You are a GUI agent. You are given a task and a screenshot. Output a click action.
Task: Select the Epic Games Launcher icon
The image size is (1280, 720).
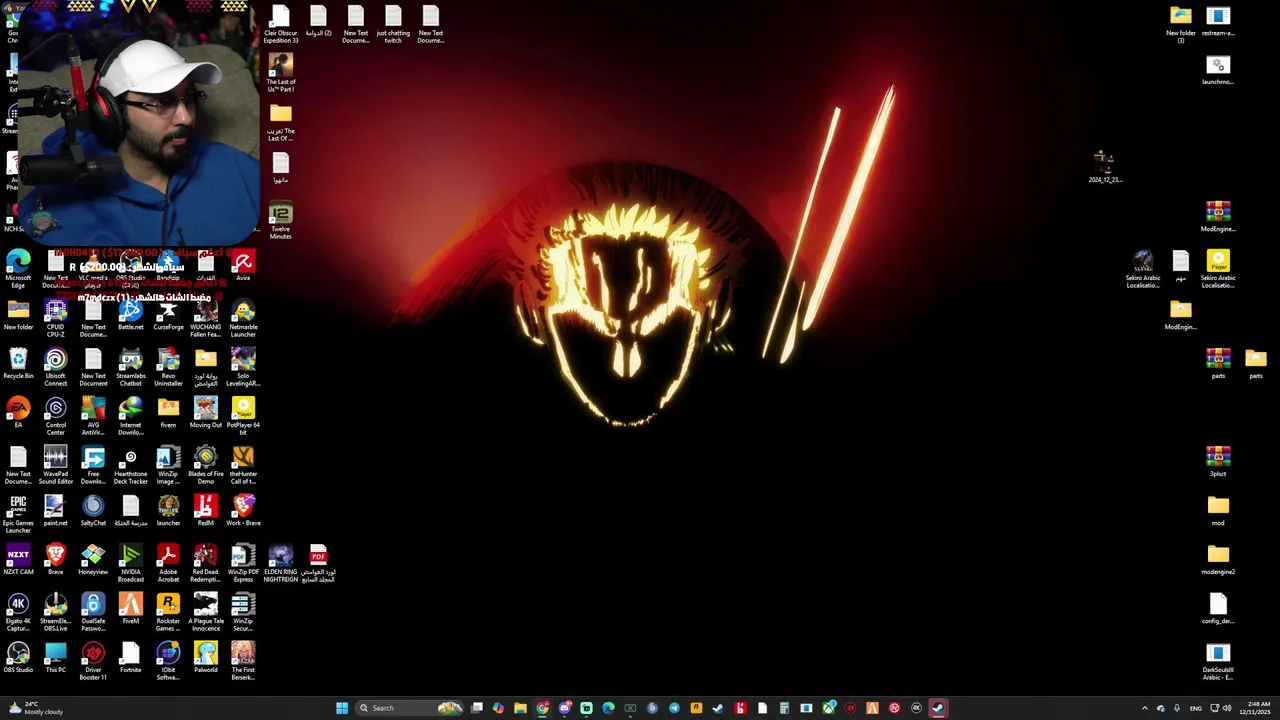(x=18, y=515)
